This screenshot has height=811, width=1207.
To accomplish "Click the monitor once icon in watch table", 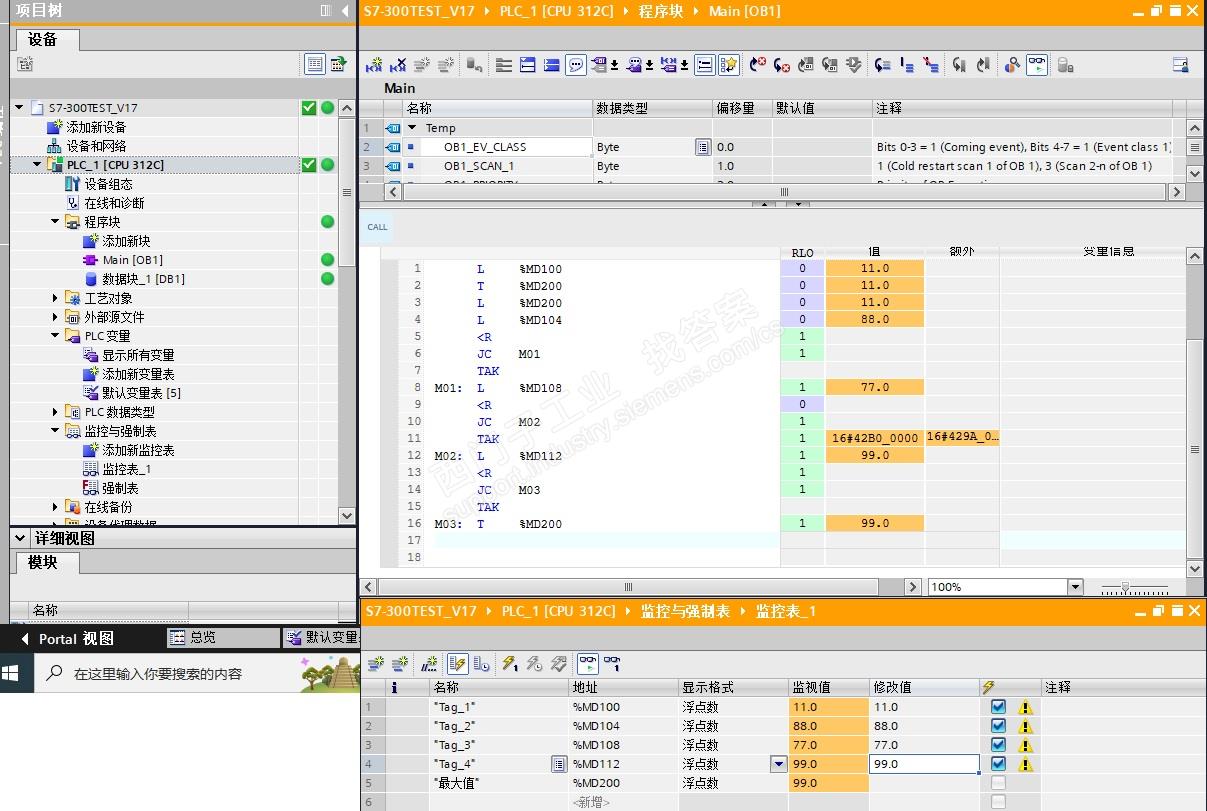I will coord(612,663).
